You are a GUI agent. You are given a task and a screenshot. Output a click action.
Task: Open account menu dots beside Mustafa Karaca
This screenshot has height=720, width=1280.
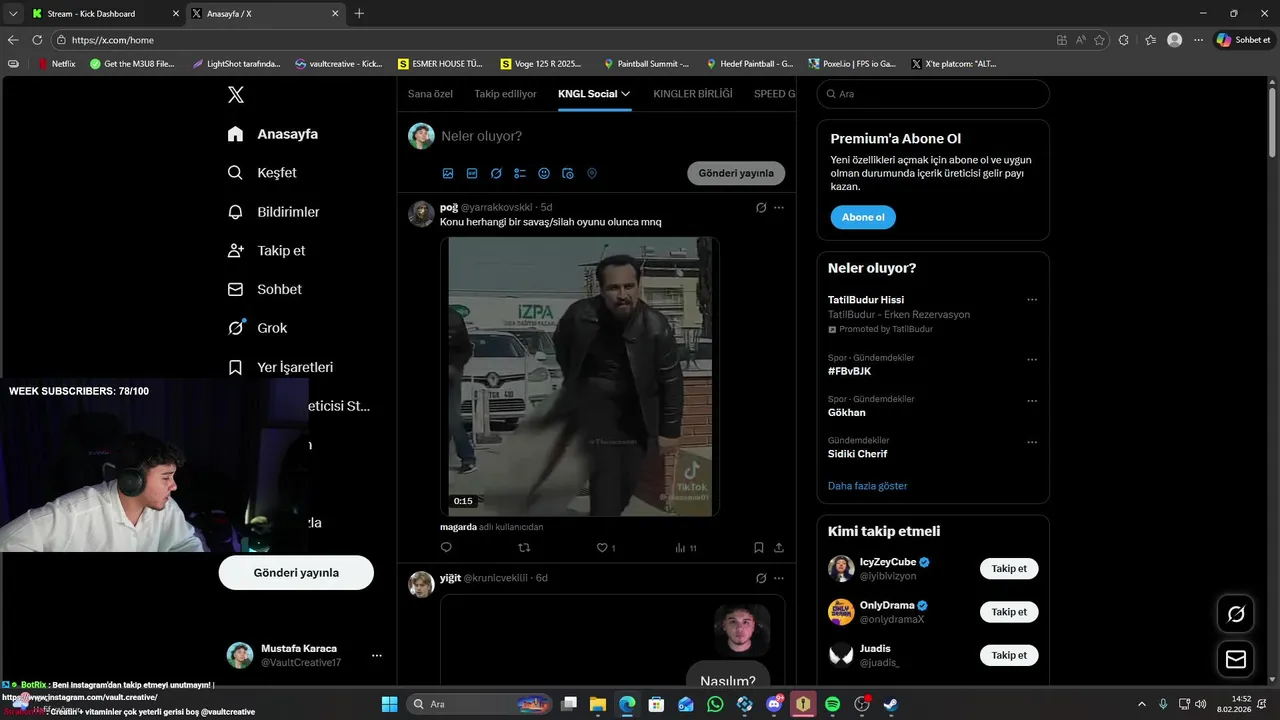(x=377, y=656)
